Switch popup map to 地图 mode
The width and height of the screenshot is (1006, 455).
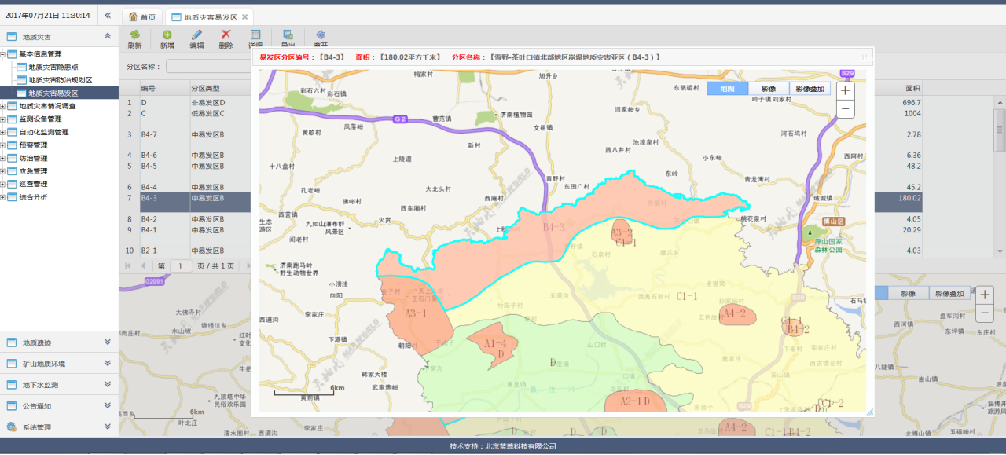coord(728,89)
